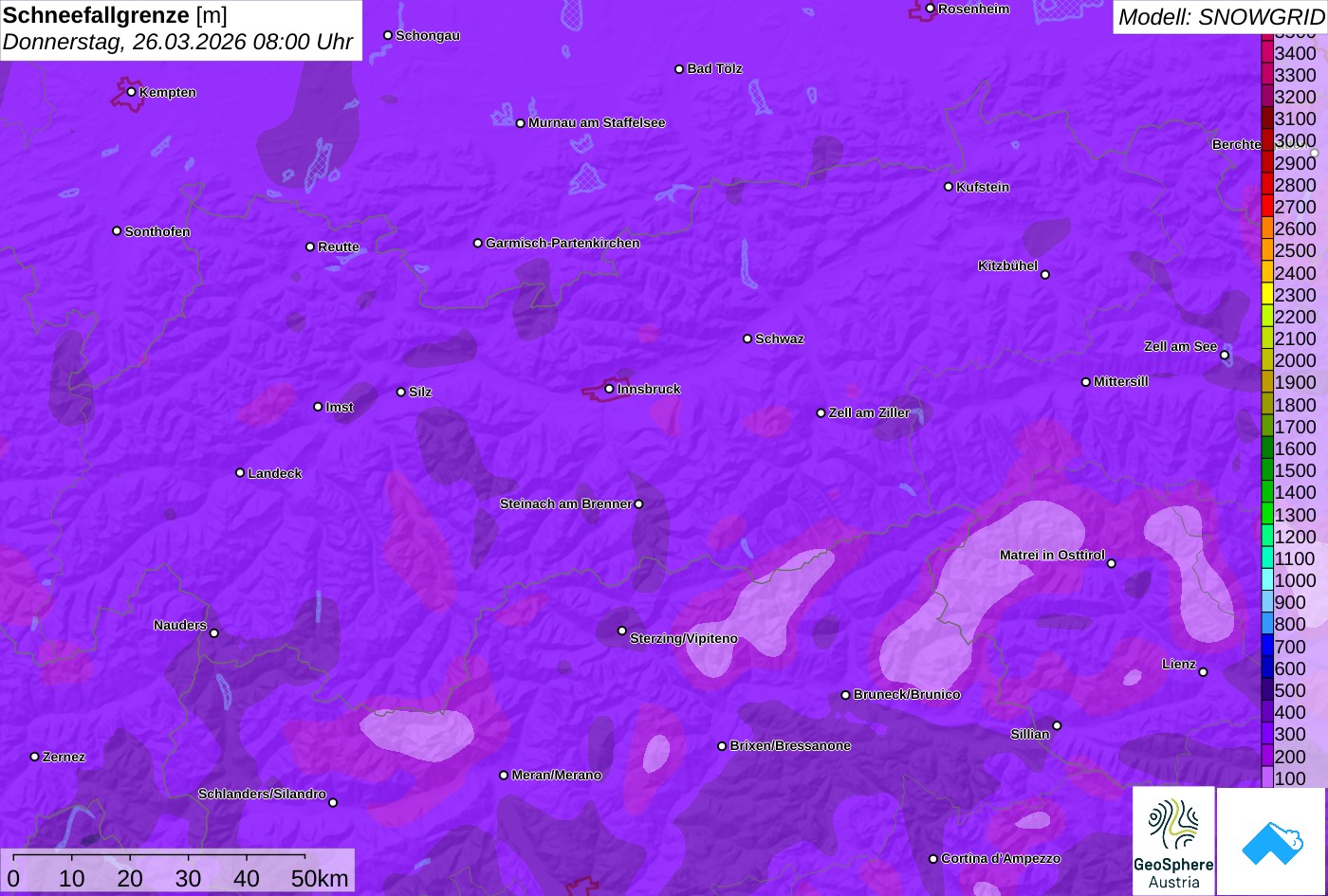Select the Brixen/Bressanone label
1328x896 pixels.
pyautogui.click(x=790, y=745)
